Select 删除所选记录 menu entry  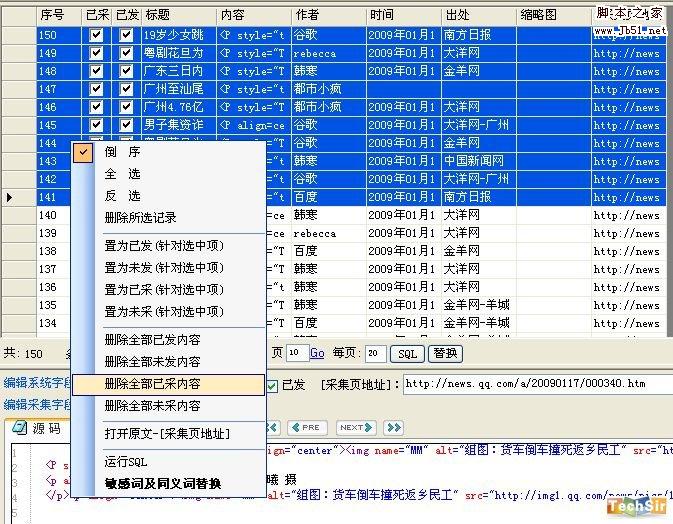point(168,218)
